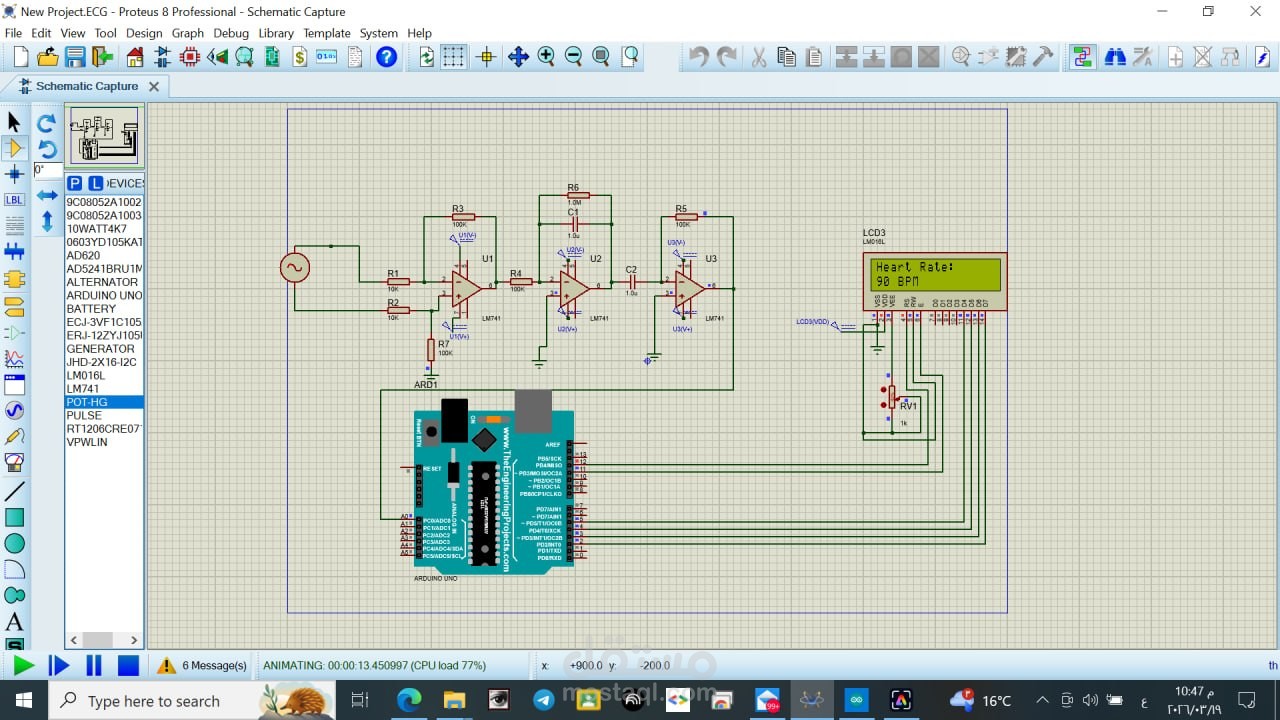Select the 2D Graphics Circle tool

14,543
